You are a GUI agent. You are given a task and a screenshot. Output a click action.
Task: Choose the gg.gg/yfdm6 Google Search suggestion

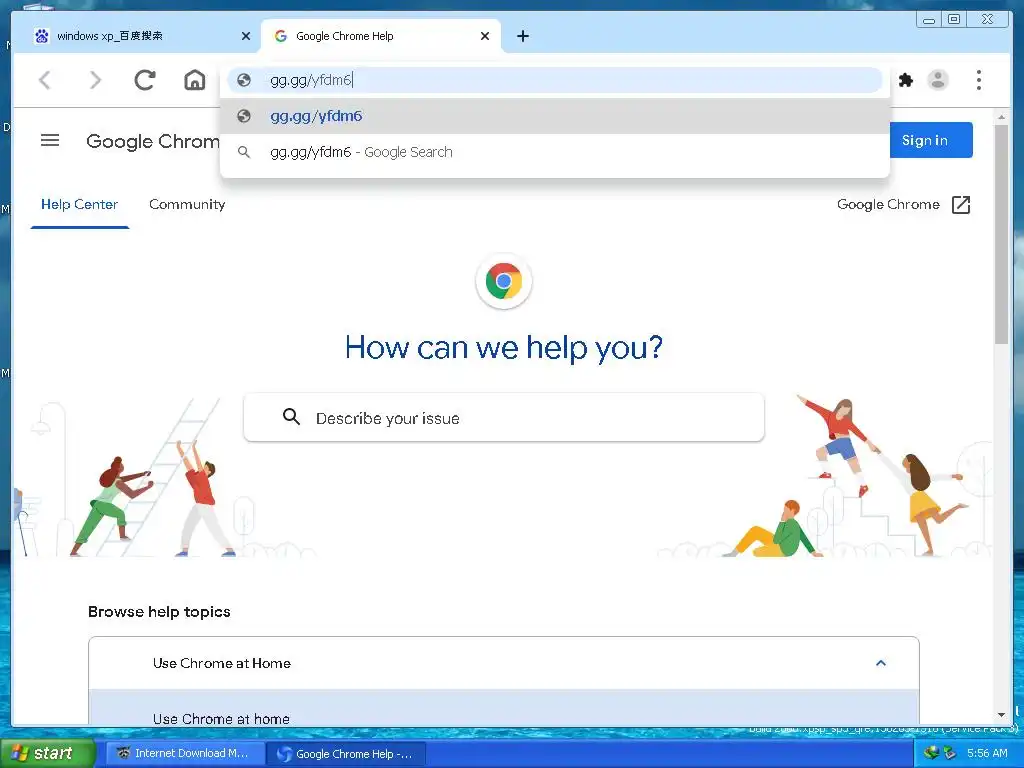(555, 152)
